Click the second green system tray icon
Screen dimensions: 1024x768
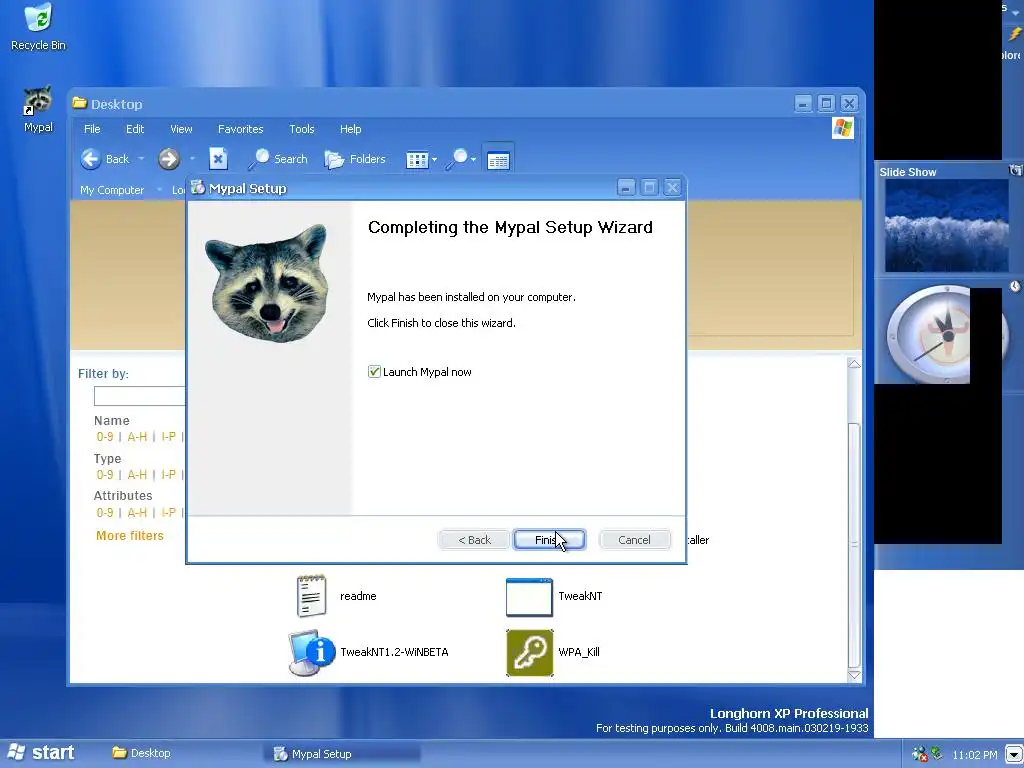(x=936, y=754)
